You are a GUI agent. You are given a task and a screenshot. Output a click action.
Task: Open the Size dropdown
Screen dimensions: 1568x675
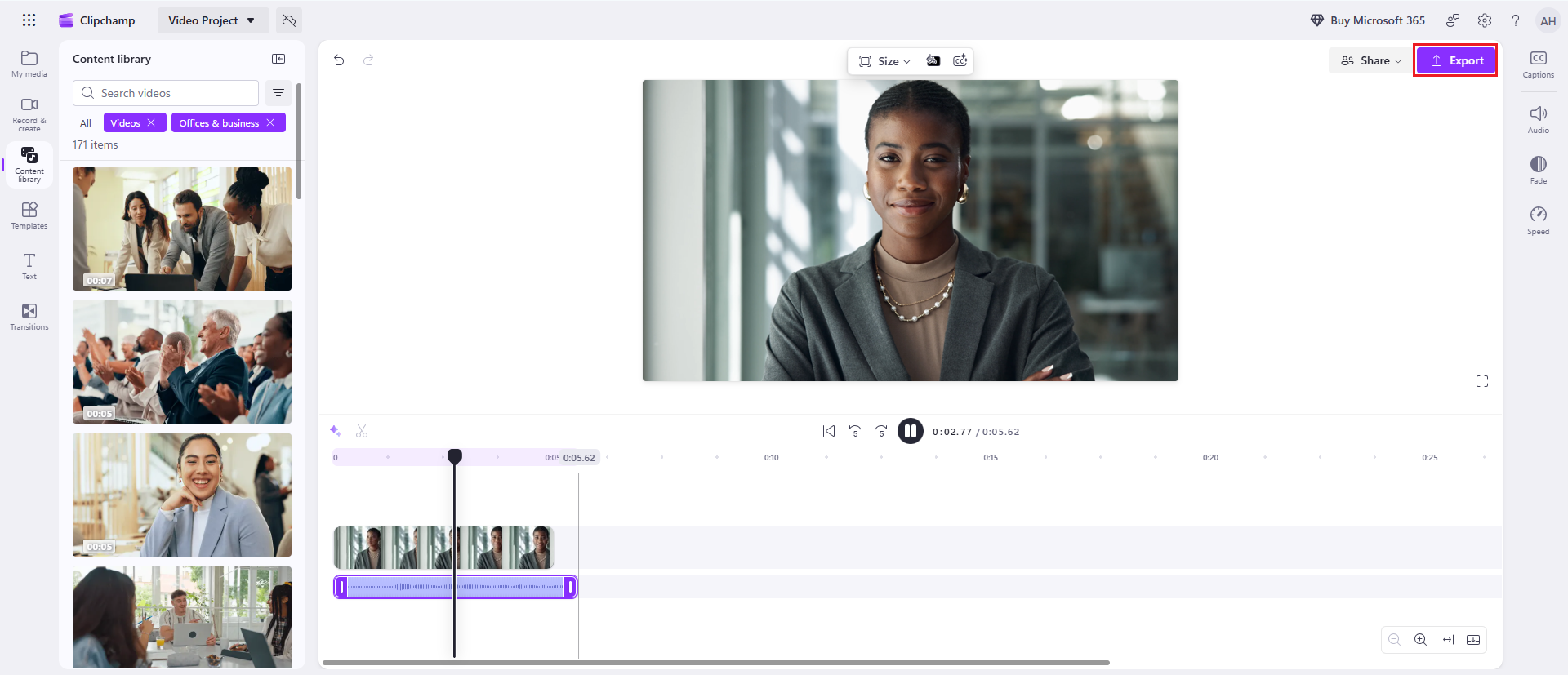pos(884,61)
